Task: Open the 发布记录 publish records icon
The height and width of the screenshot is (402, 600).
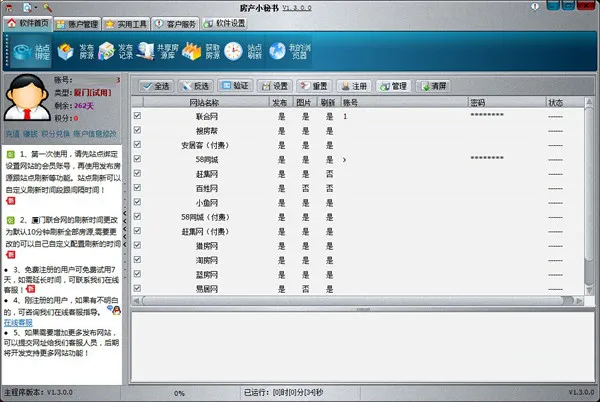Action: [x=107, y=52]
